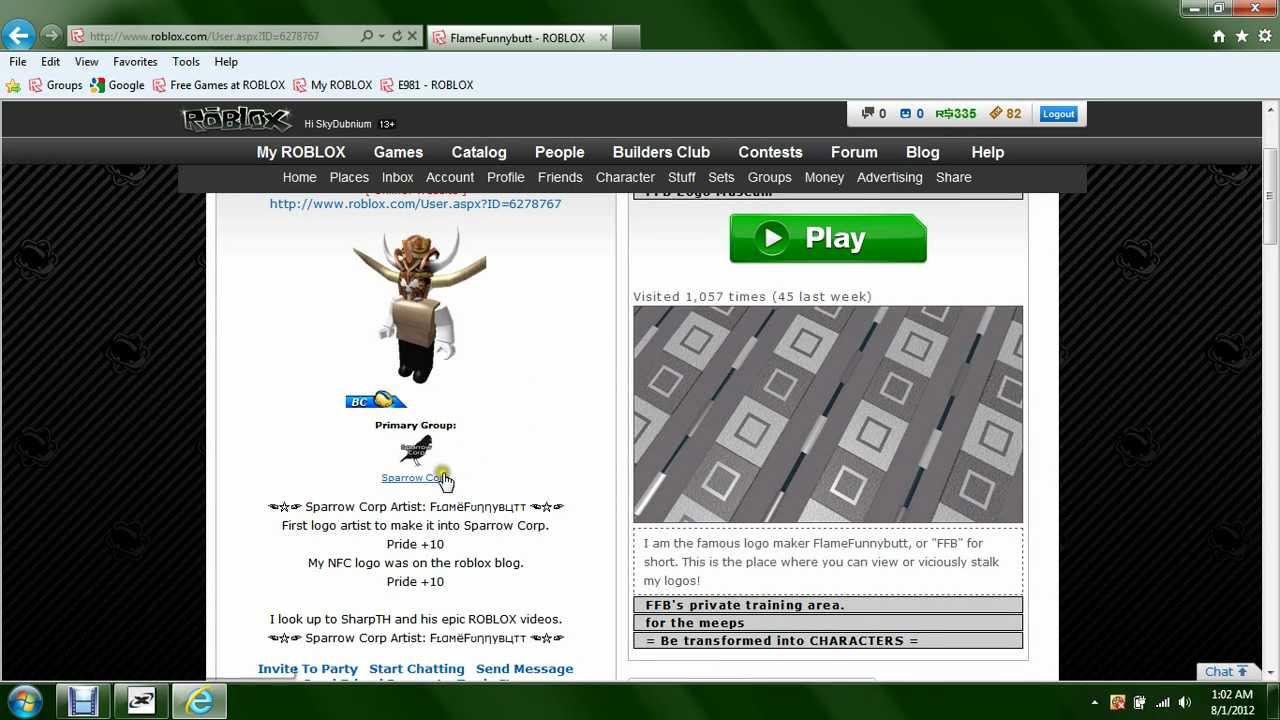Screen dimensions: 1280x720
Task: Expand the 'for the meeps' place
Action: pyautogui.click(x=828, y=623)
